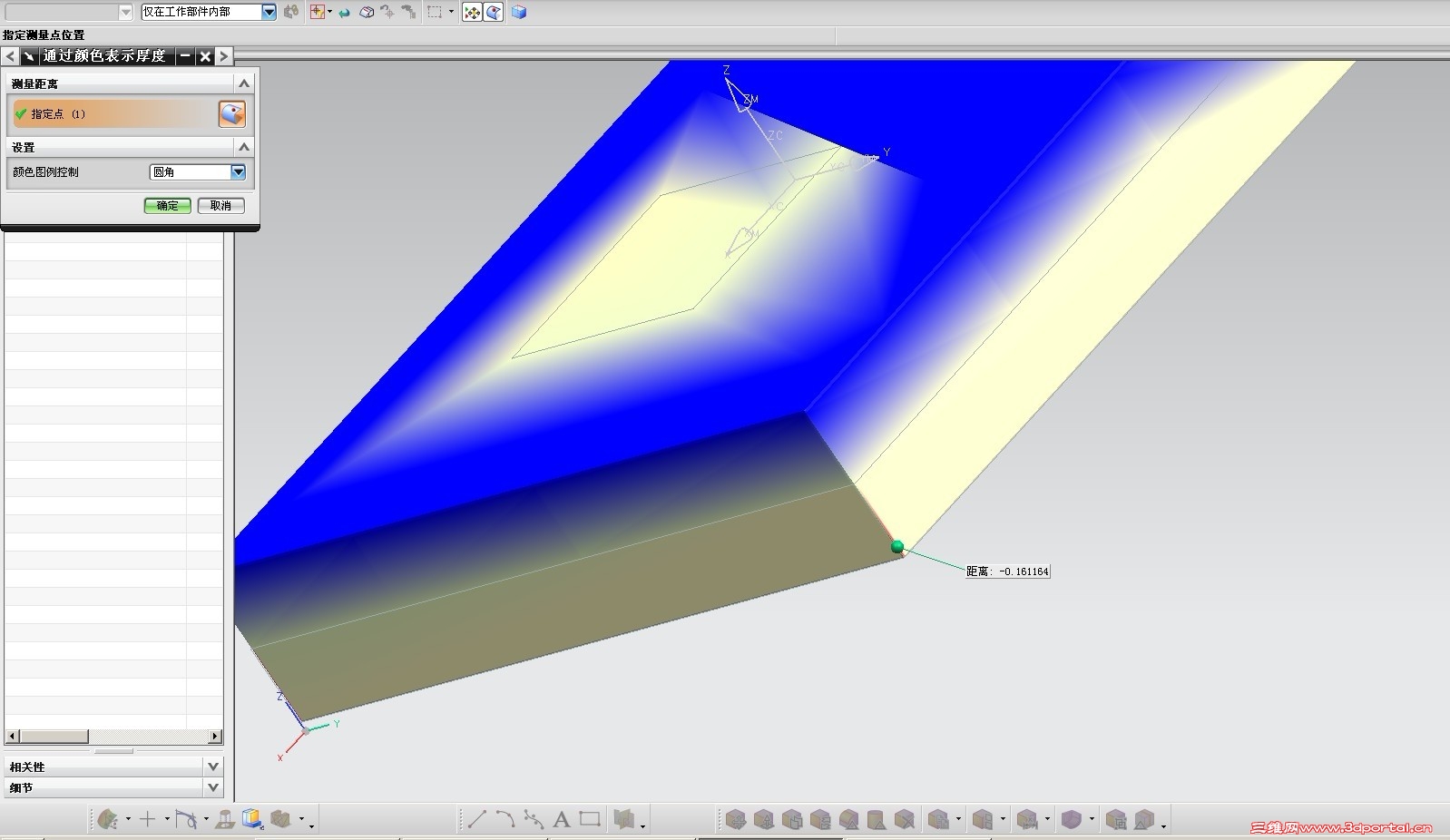Click the curve-on-surface icon in bottom toolbar
1450x840 pixels.
[186, 820]
